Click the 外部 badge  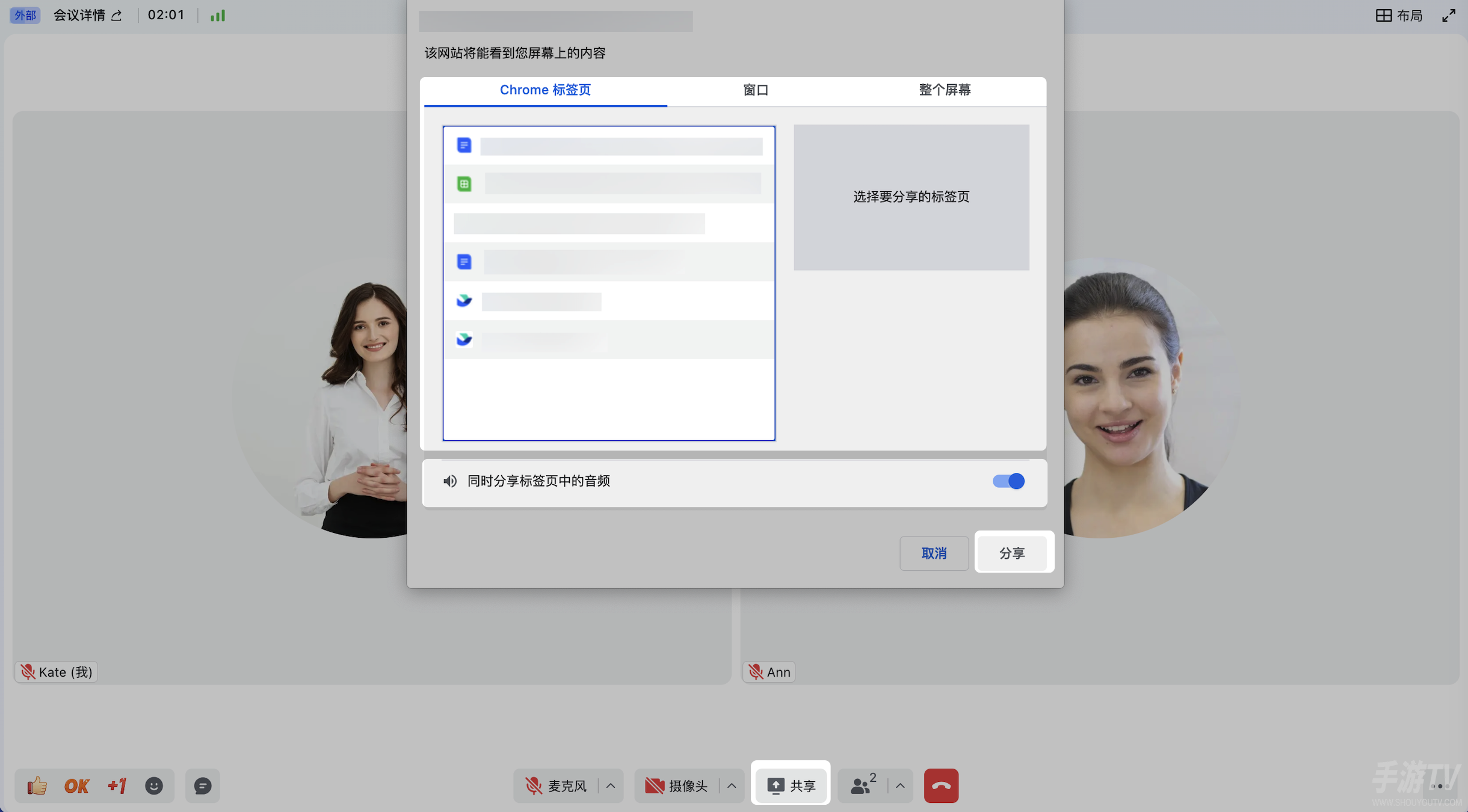25,16
